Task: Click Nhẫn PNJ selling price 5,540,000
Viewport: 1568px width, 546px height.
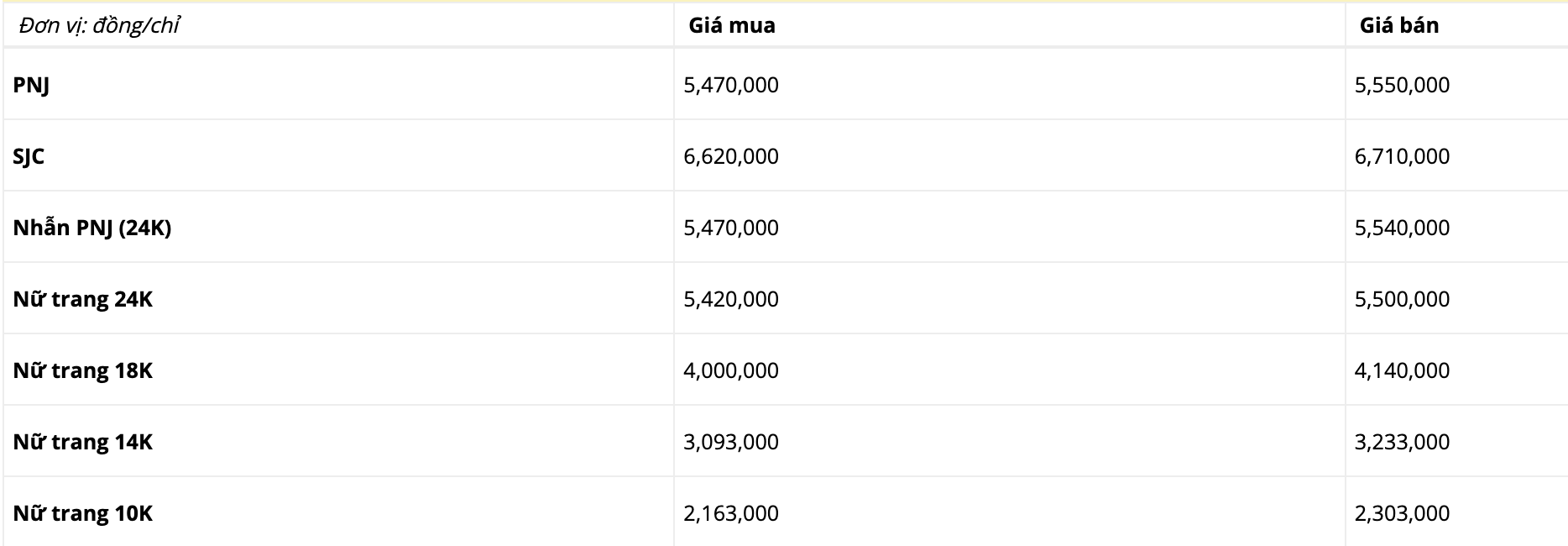Action: pos(1402,228)
